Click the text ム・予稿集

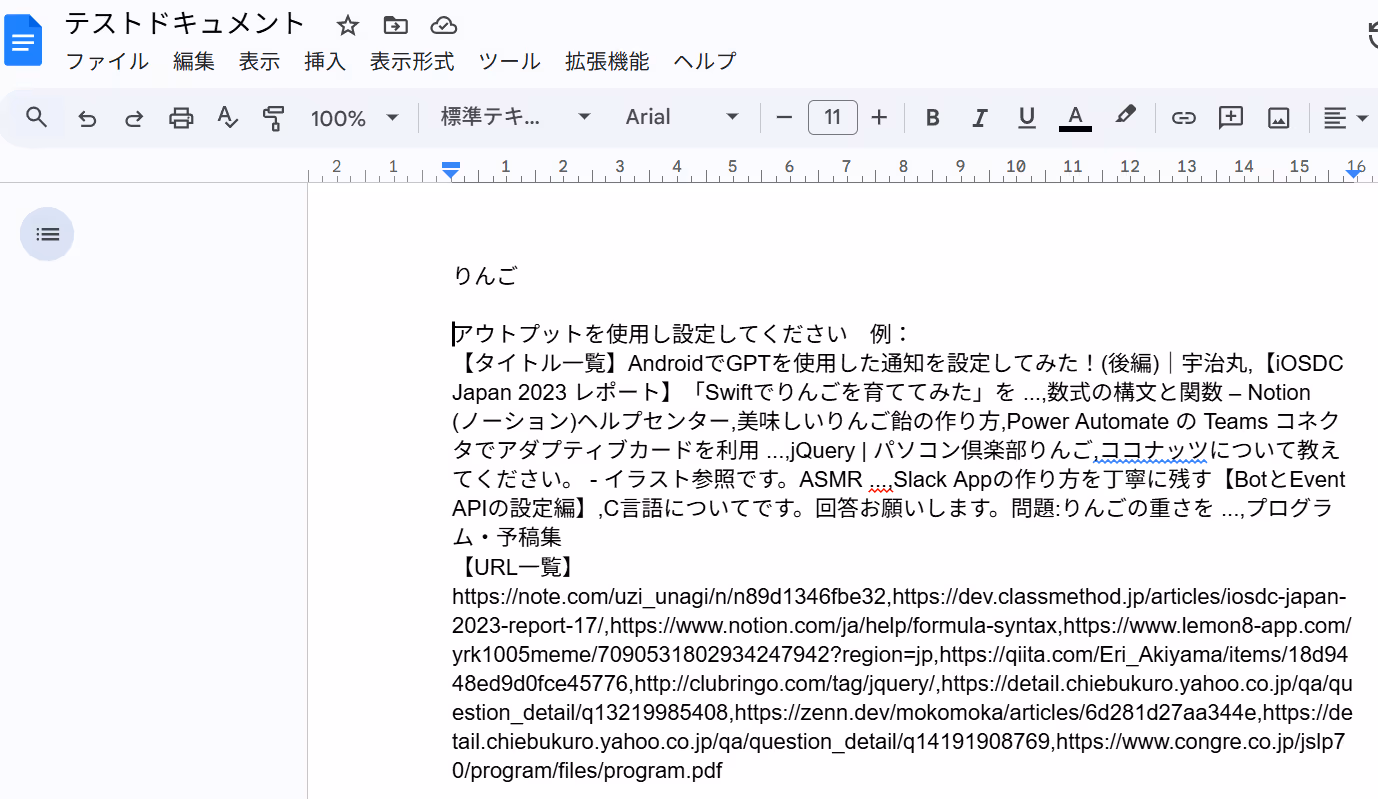[x=507, y=537]
